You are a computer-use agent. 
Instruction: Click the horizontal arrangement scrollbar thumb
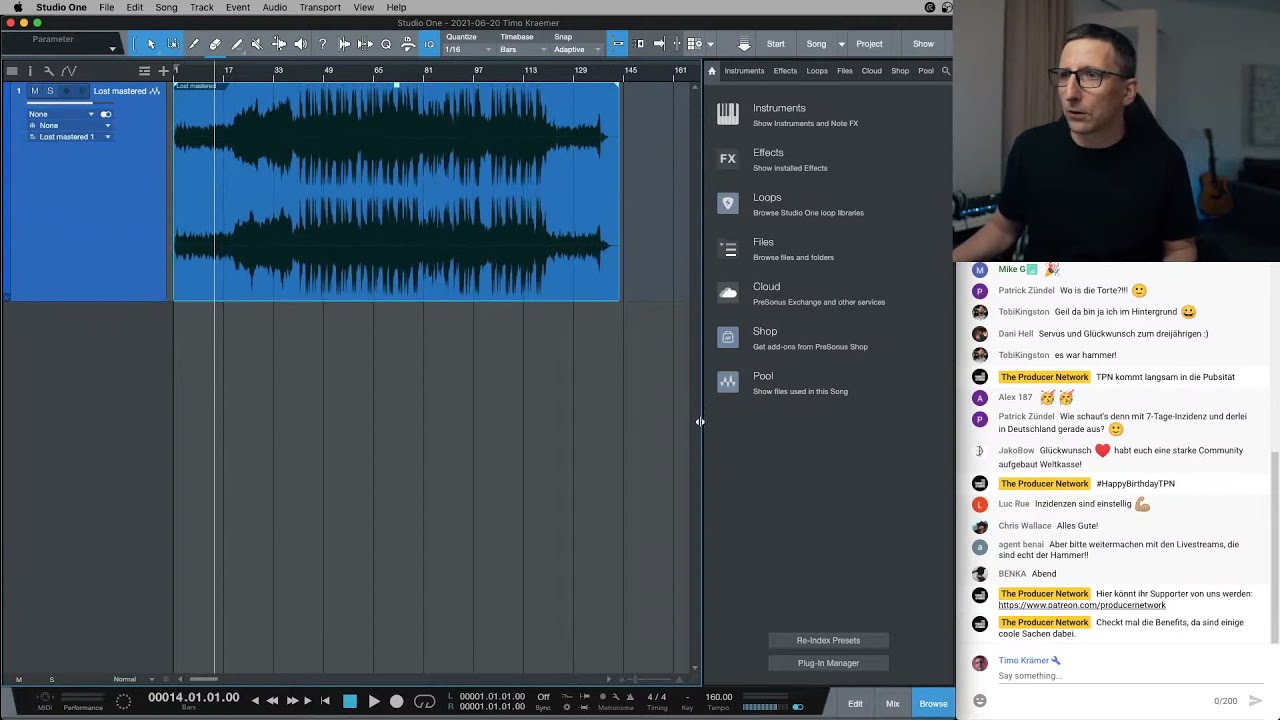click(203, 679)
